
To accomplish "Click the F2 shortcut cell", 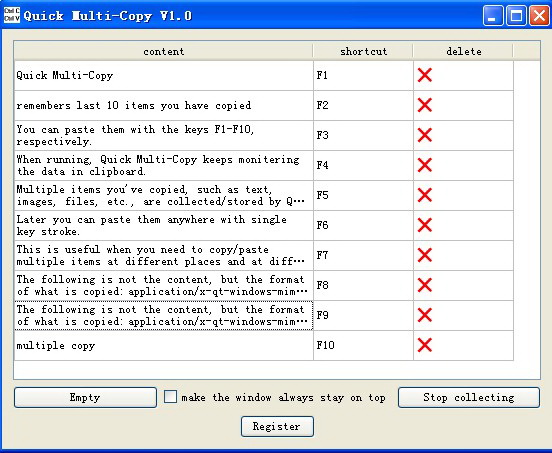I will [363, 105].
